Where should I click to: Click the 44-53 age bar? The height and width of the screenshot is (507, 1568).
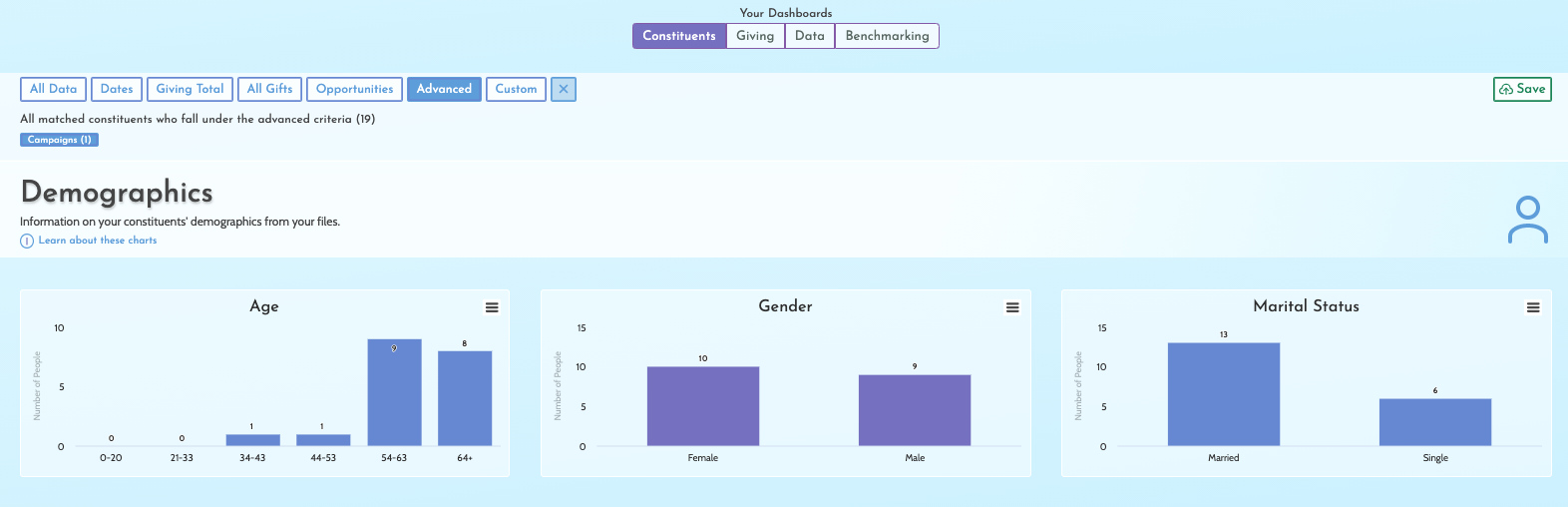point(323,440)
